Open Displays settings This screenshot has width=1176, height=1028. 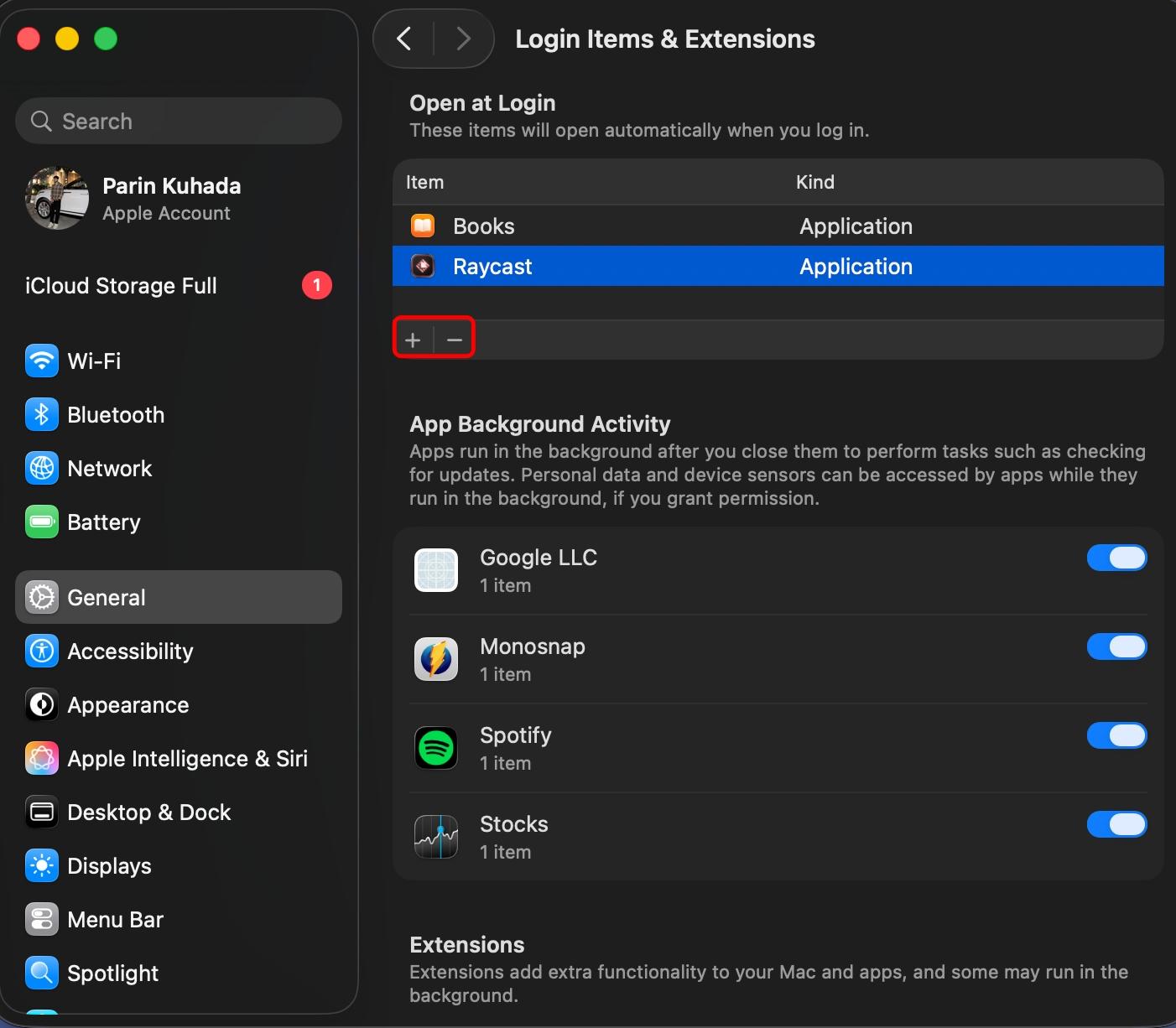click(179, 866)
